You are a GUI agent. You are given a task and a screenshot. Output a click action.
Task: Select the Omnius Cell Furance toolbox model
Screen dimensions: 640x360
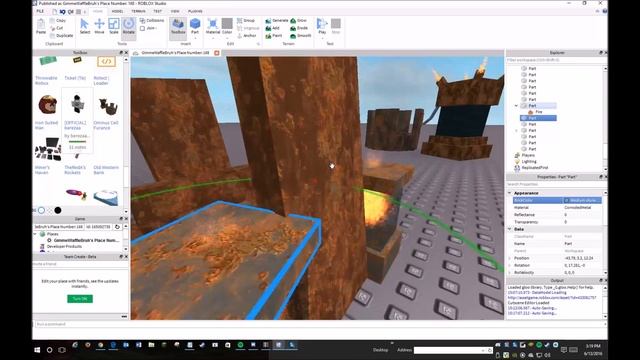tap(107, 113)
